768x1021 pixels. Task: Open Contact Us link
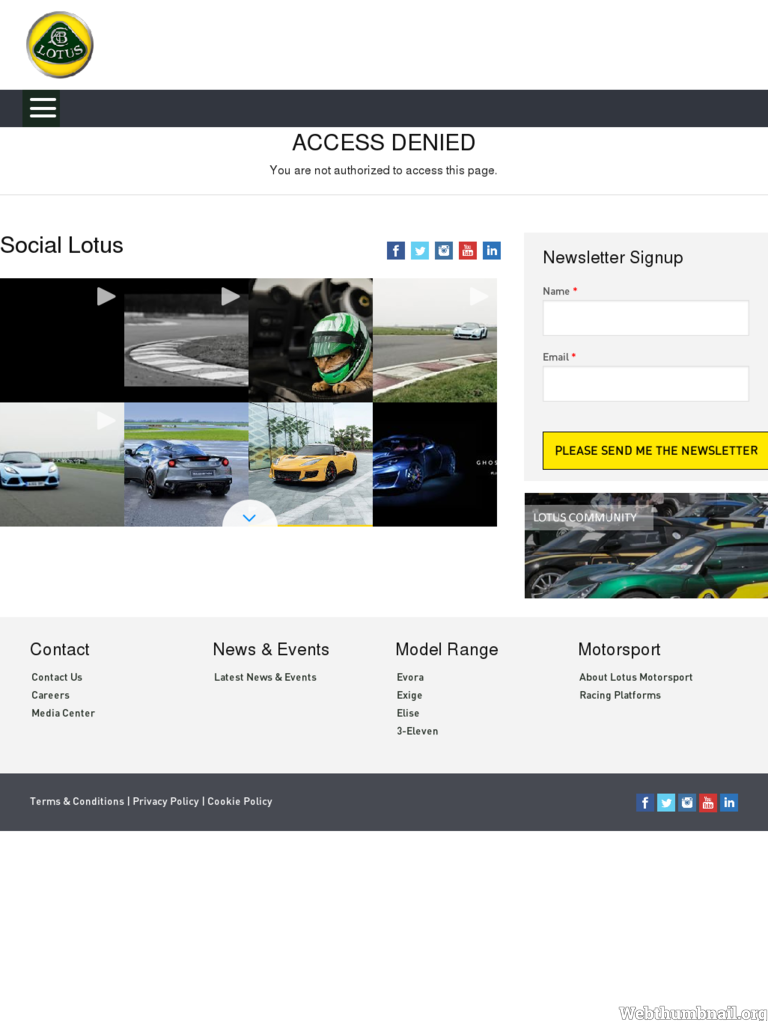click(x=57, y=677)
